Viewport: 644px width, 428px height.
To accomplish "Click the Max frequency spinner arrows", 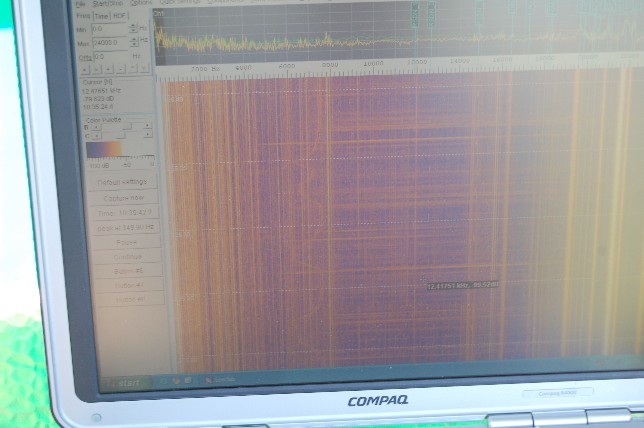I will (x=134, y=42).
